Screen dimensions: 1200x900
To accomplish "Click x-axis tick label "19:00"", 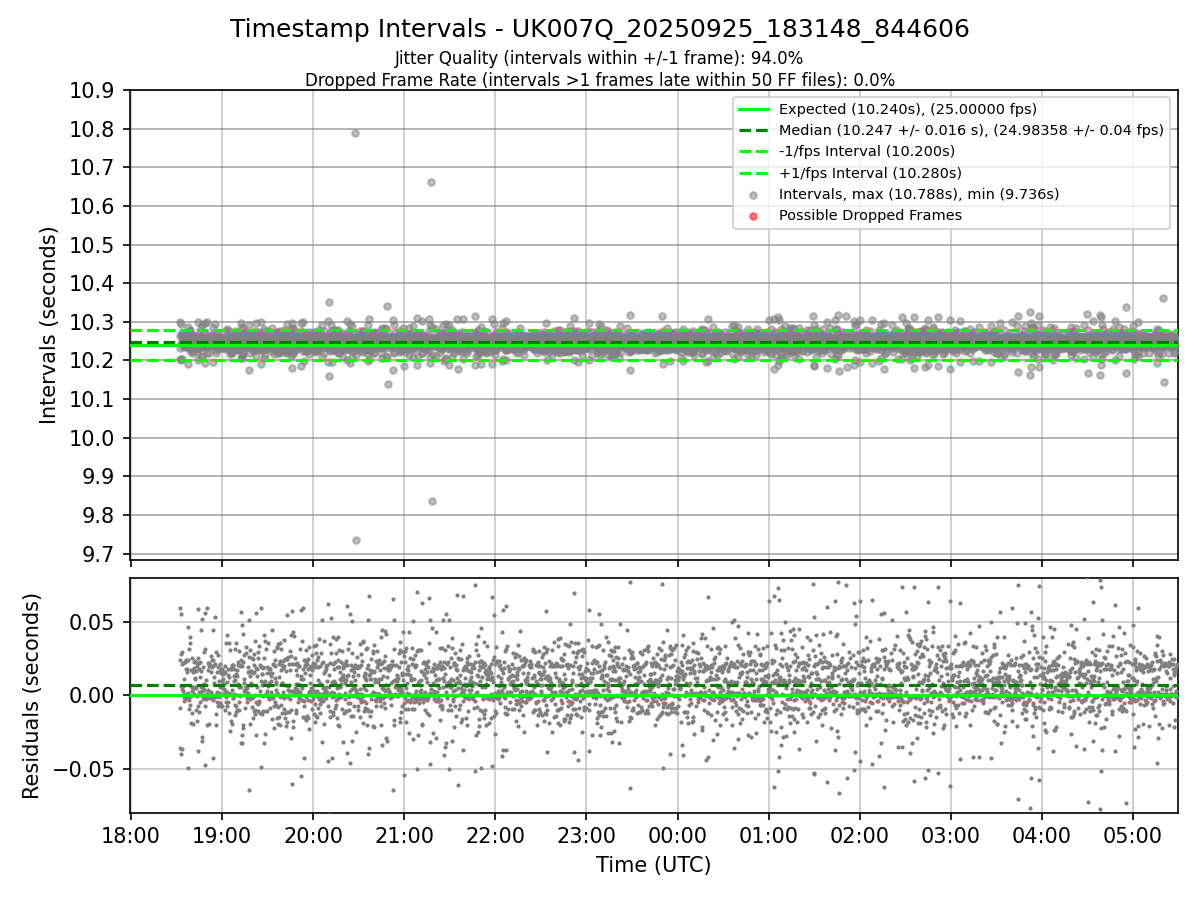I will pyautogui.click(x=221, y=835).
